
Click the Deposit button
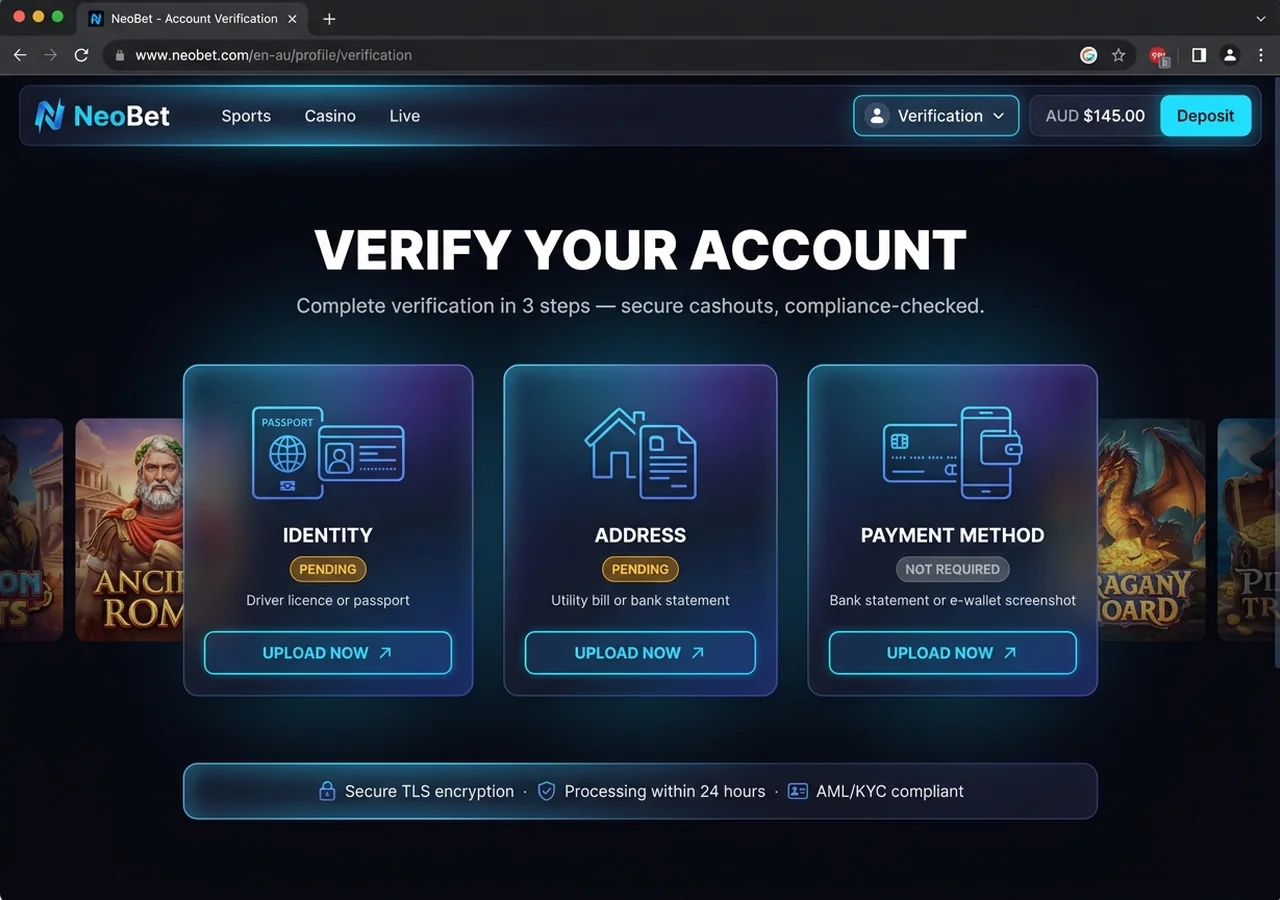point(1205,116)
